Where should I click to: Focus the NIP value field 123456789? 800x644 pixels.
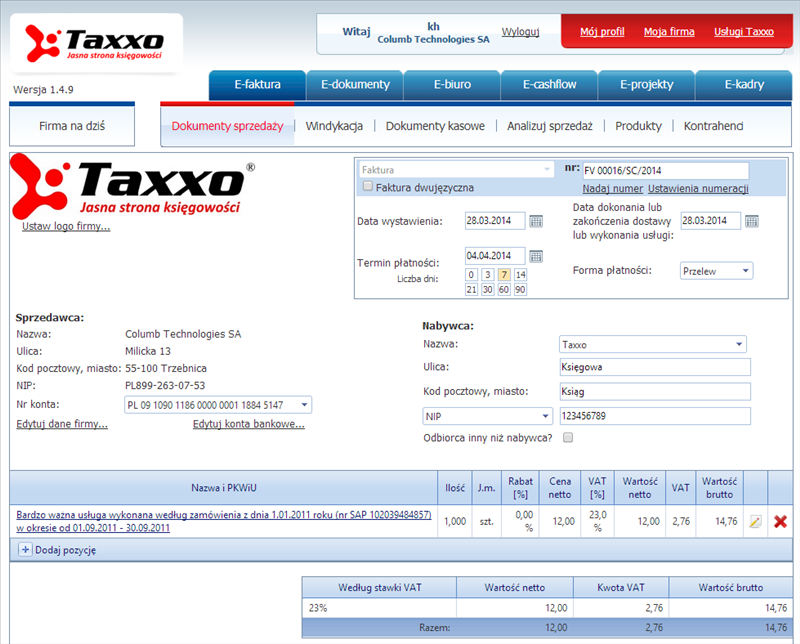(655, 416)
